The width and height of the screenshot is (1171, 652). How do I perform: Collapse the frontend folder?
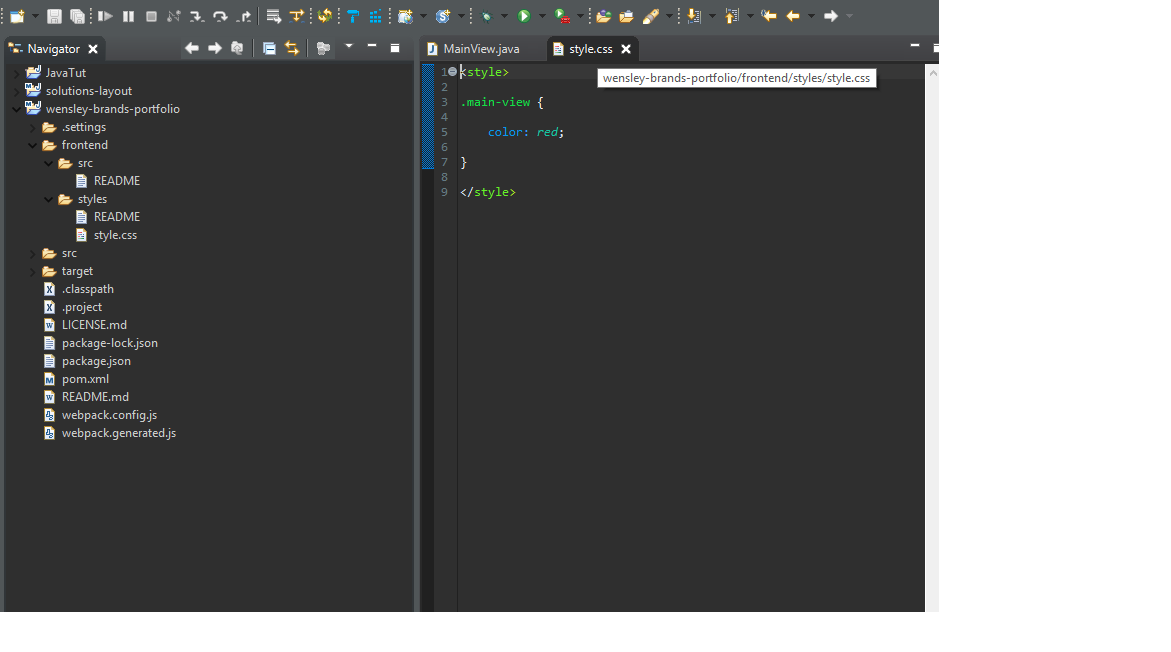pos(33,145)
